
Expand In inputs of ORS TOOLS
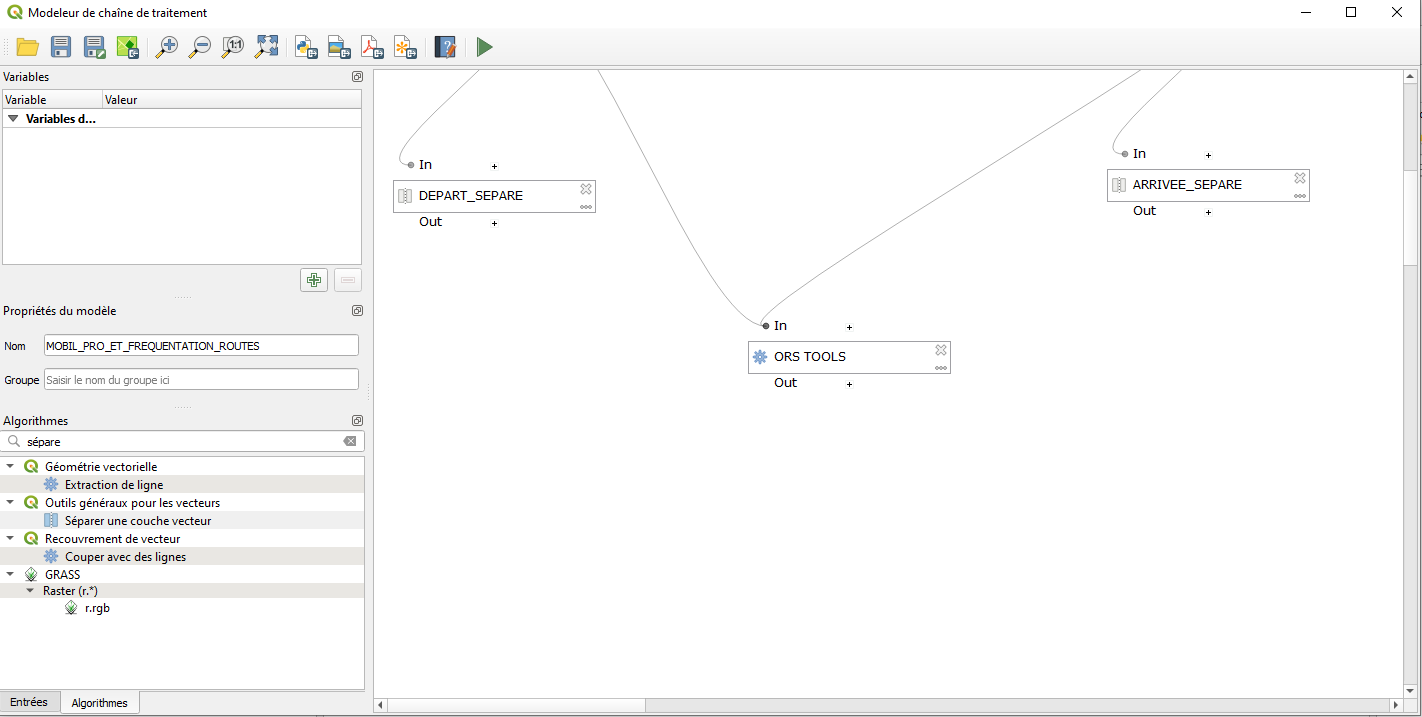click(849, 327)
